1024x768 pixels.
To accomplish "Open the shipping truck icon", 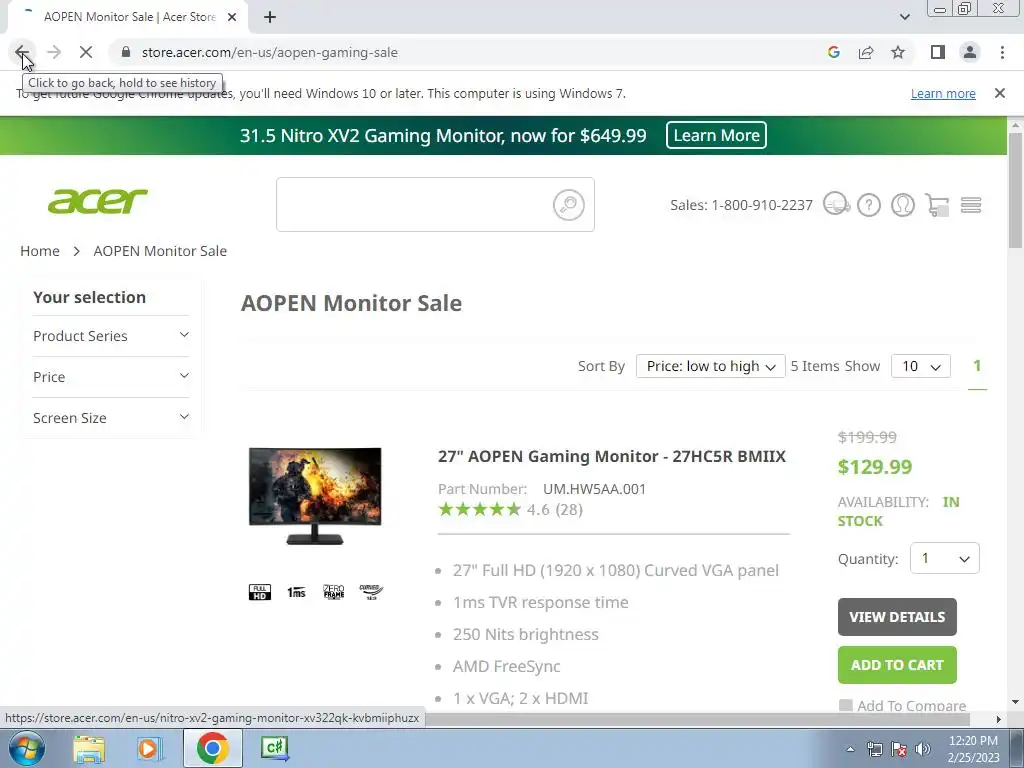I will (837, 204).
